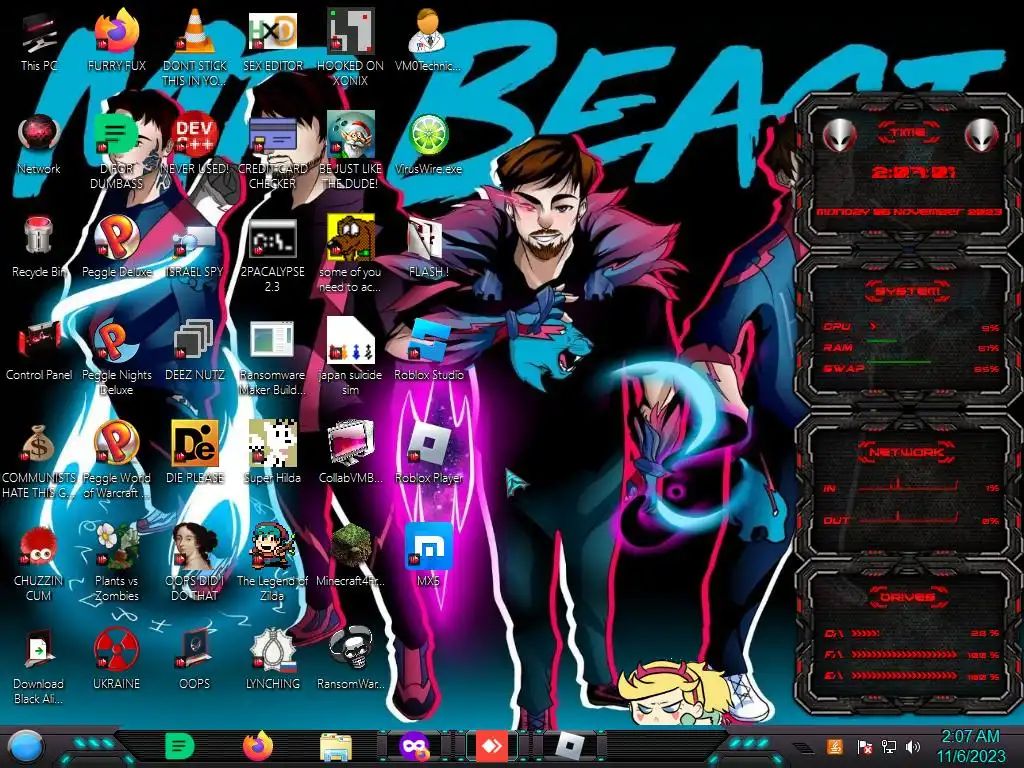Screen dimensions: 1024x768
Task: Launch Peggle World of Warcraft
Action: 117,443
